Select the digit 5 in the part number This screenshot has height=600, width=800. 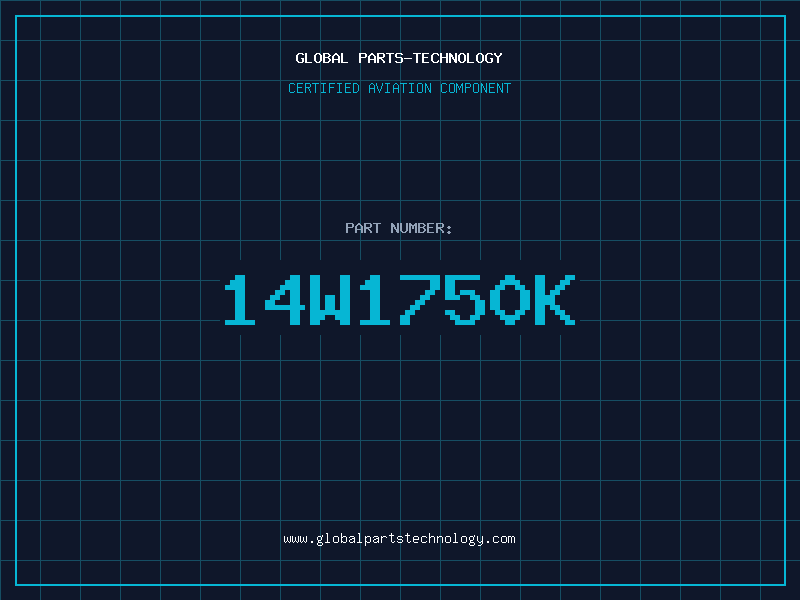click(x=465, y=300)
